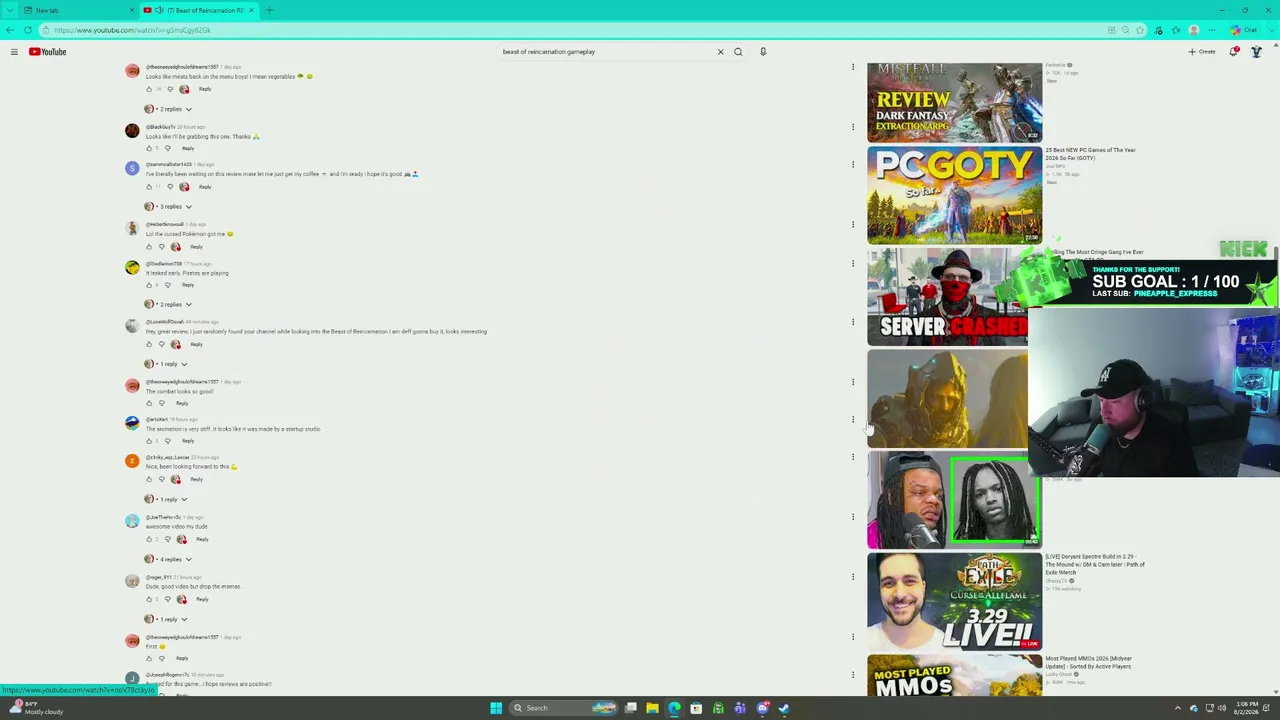
Task: Open the YouTube guide hamburger menu
Action: click(14, 52)
